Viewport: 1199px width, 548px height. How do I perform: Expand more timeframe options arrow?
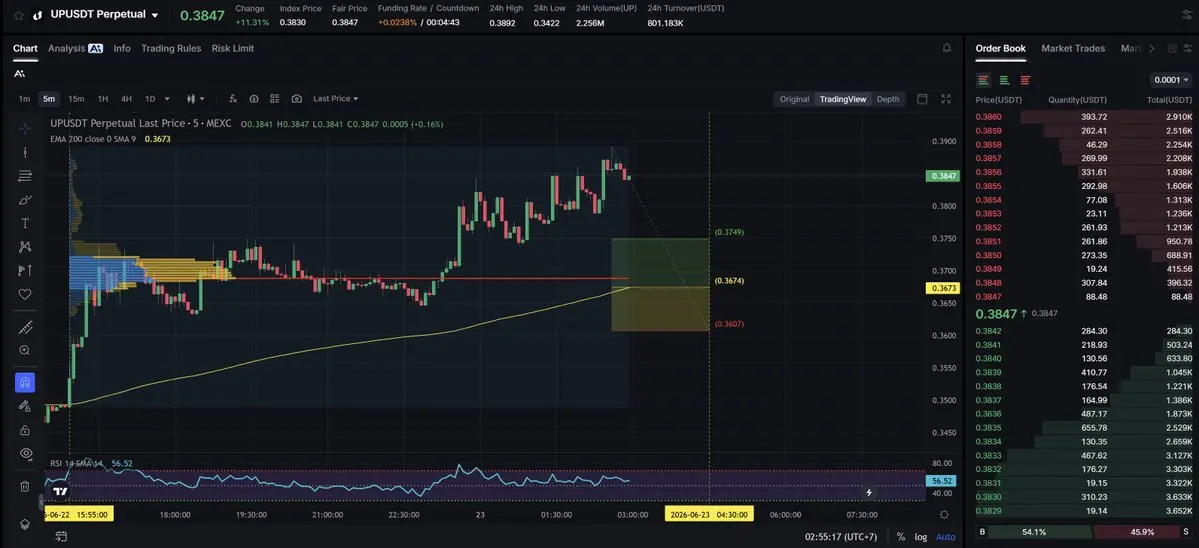[167, 99]
